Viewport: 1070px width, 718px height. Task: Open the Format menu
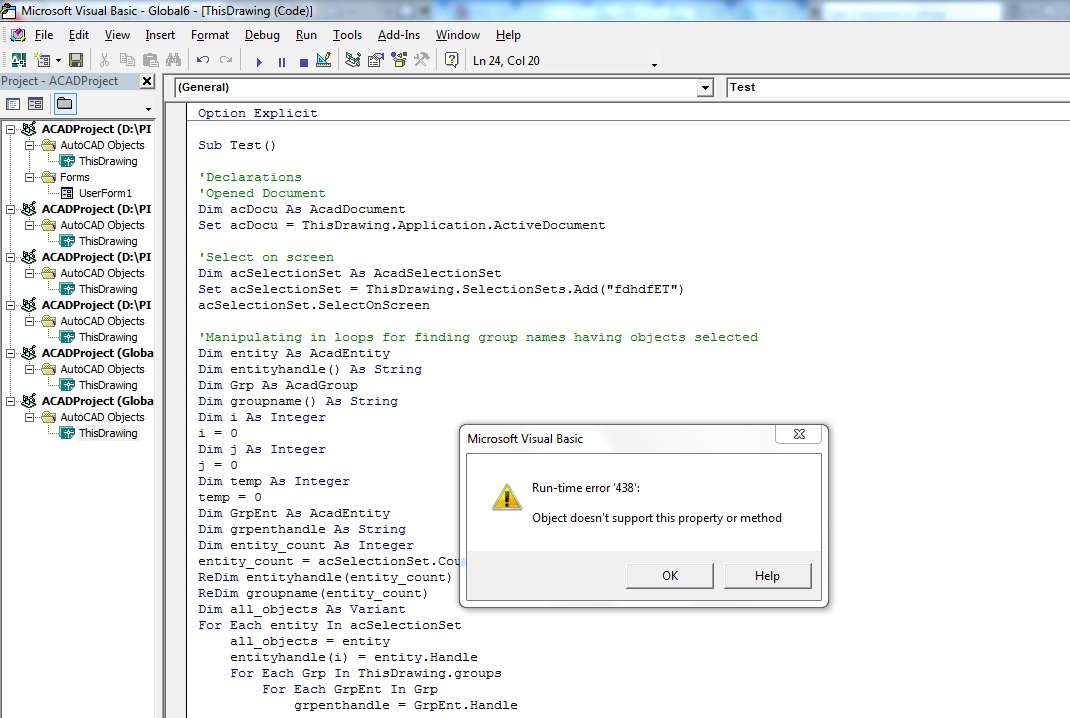209,35
